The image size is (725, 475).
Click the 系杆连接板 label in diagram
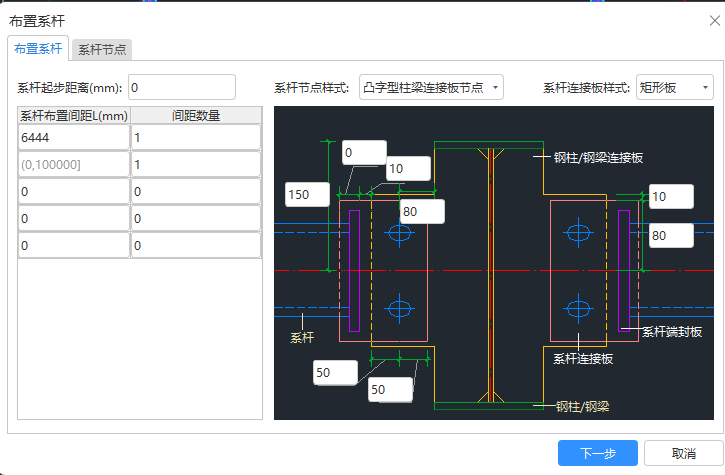click(583, 358)
